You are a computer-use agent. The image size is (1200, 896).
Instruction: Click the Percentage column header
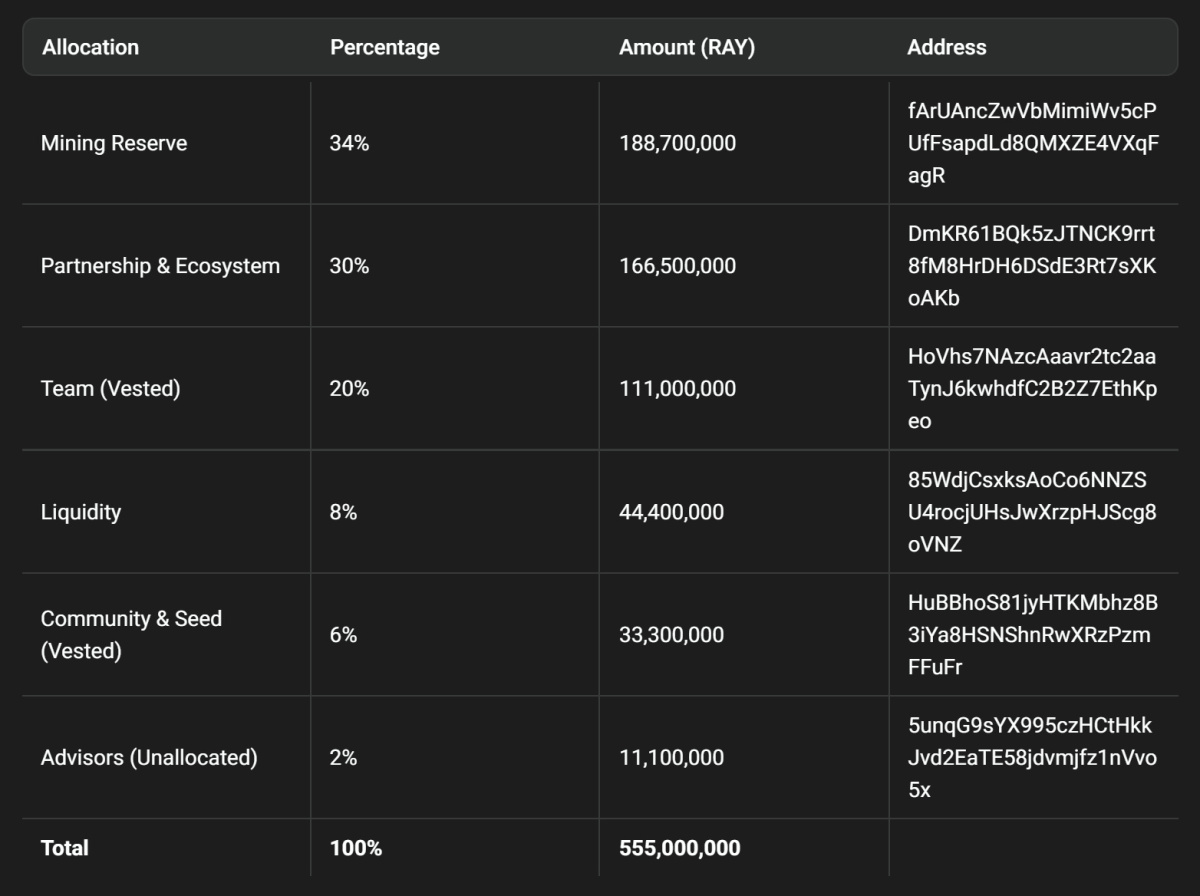[x=384, y=47]
